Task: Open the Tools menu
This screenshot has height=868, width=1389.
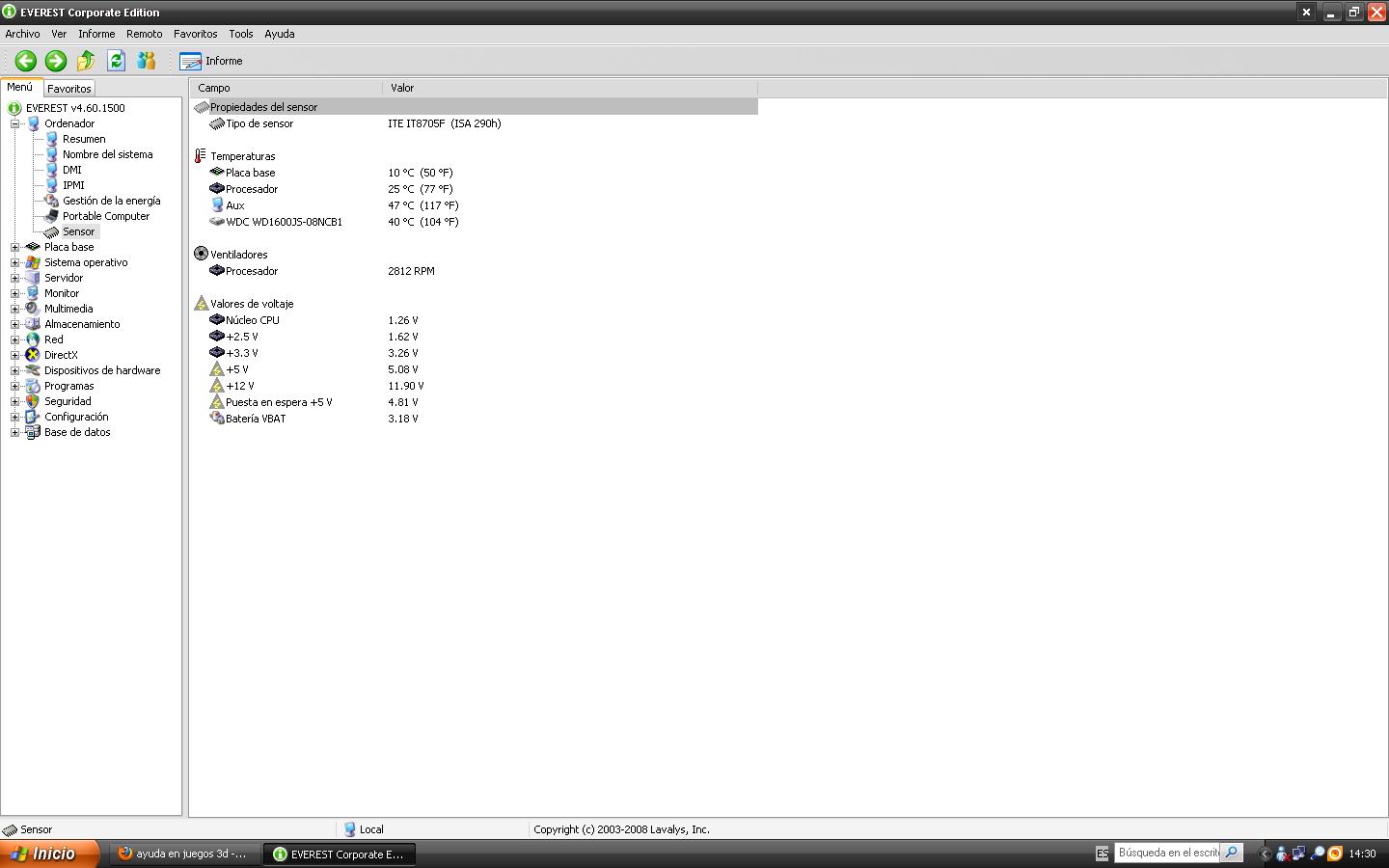Action: click(x=241, y=34)
